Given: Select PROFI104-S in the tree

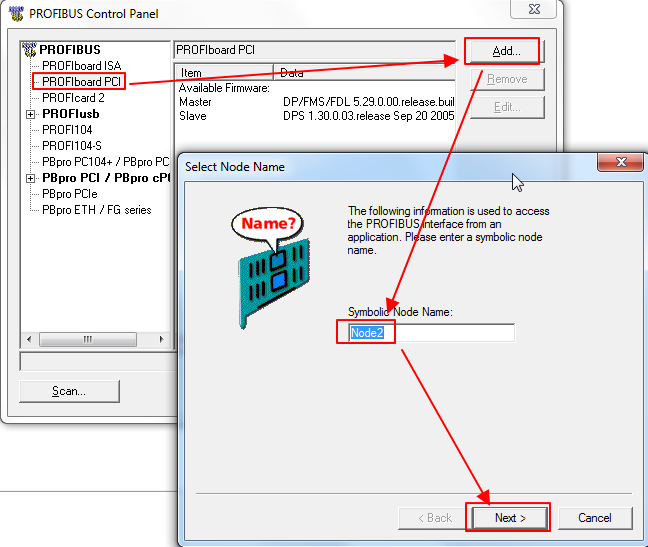Looking at the screenshot, I should (x=72, y=146).
